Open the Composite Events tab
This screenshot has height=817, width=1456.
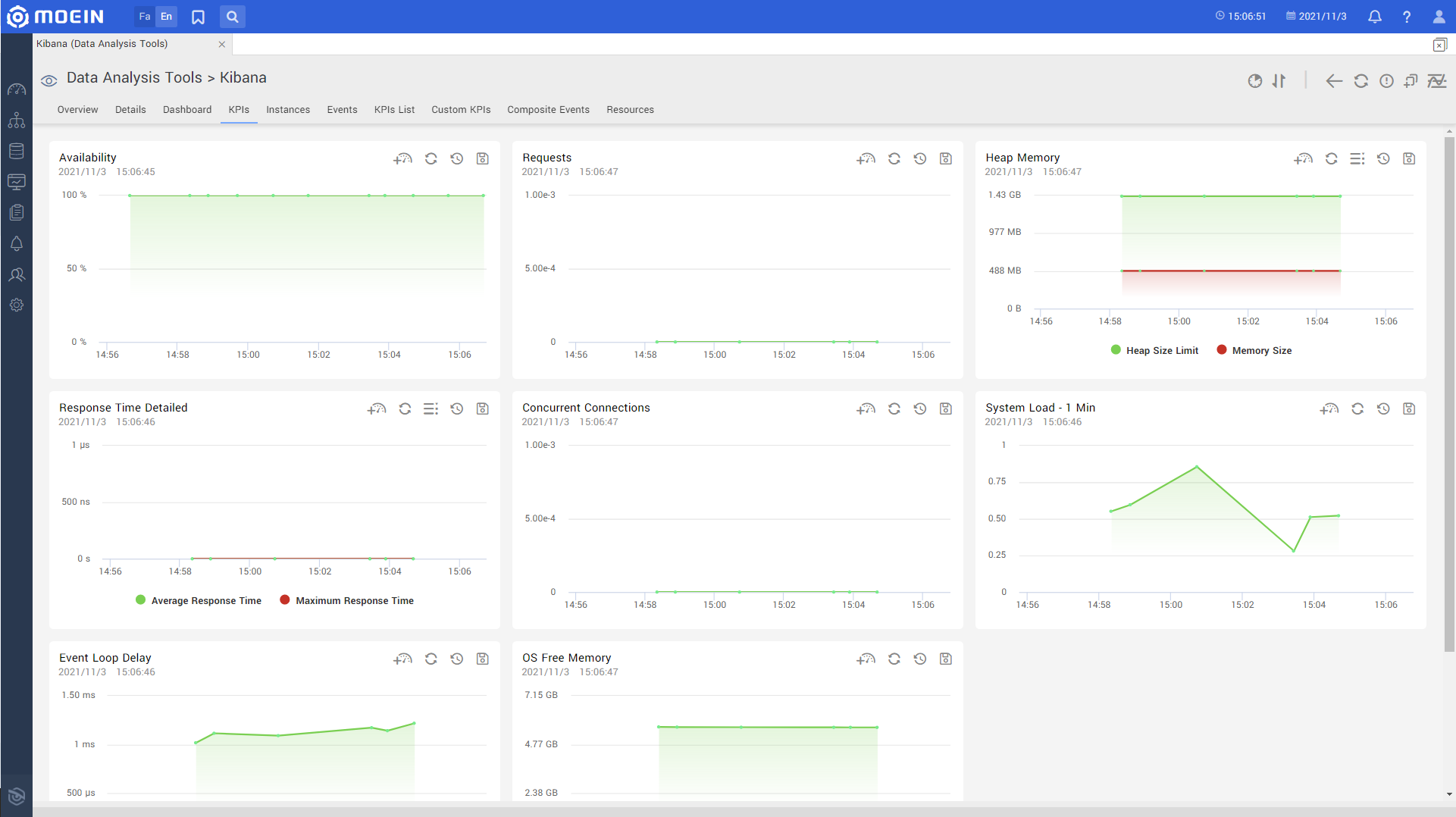548,110
